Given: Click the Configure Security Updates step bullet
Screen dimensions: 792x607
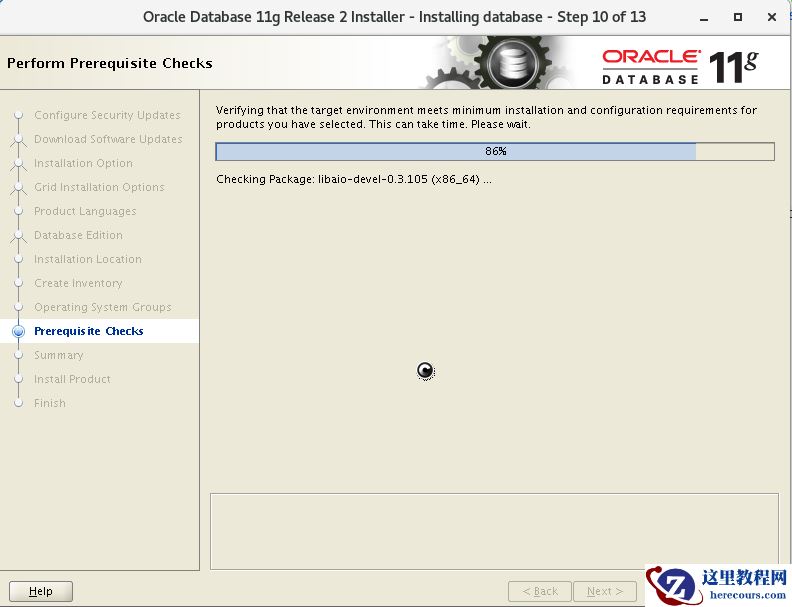Looking at the screenshot, I should pyautogui.click(x=19, y=115).
